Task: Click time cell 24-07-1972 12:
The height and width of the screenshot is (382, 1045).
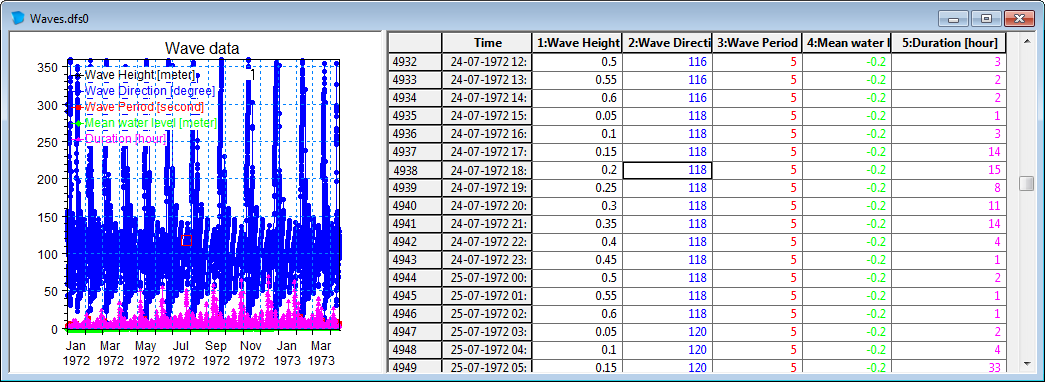Action: click(487, 62)
